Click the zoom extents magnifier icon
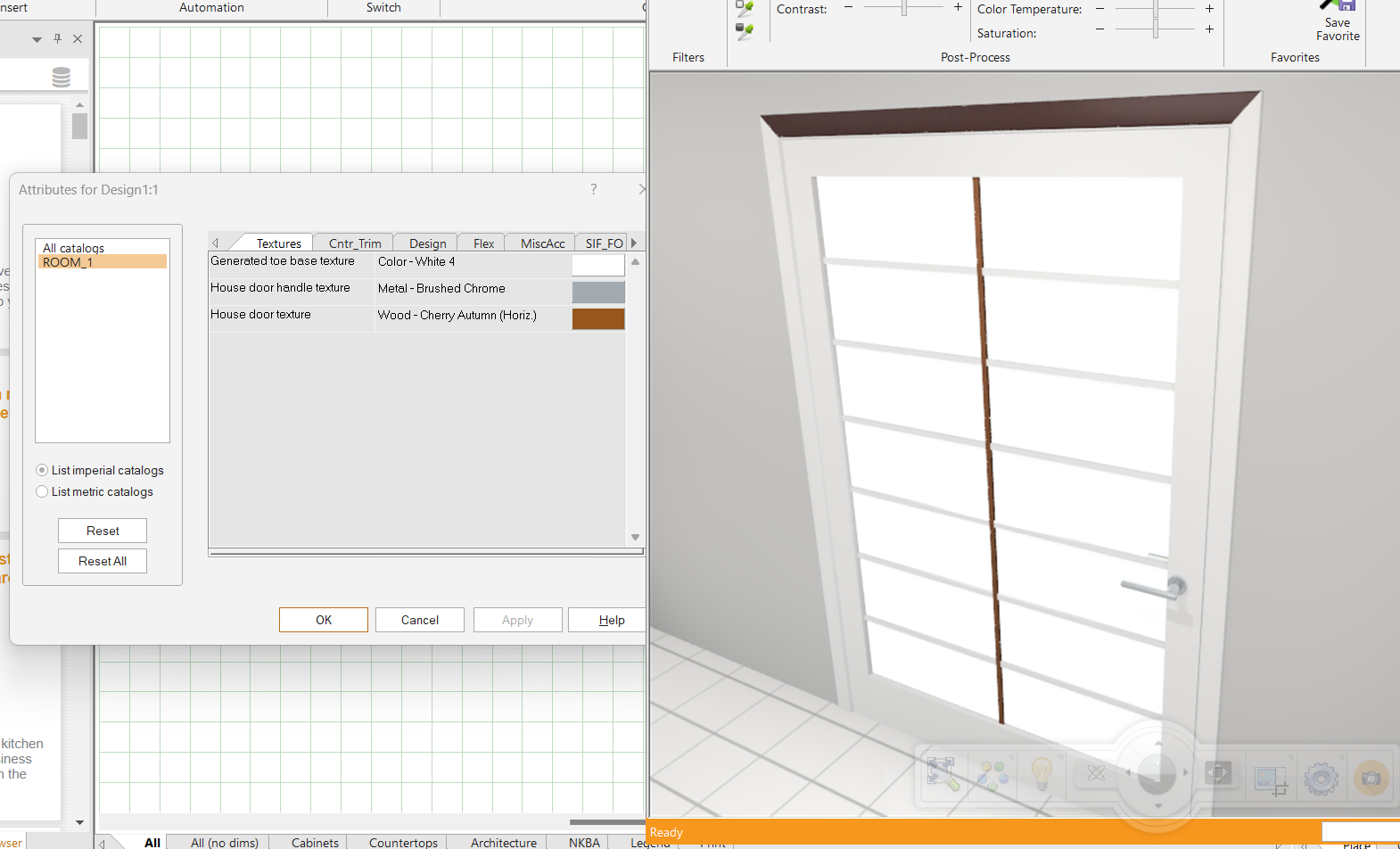1400x849 pixels. [x=943, y=774]
